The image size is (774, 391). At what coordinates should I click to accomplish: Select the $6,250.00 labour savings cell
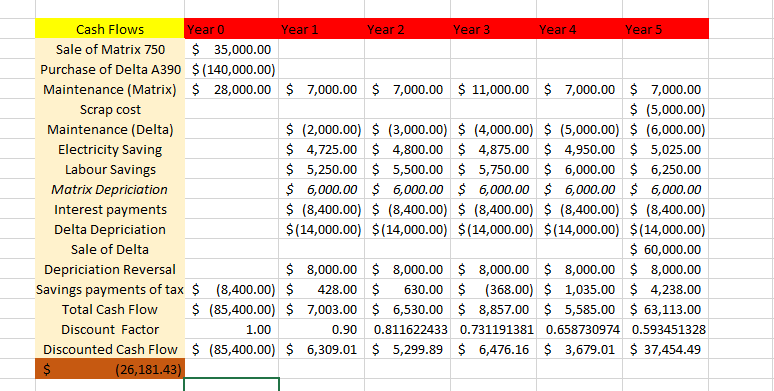click(666, 169)
